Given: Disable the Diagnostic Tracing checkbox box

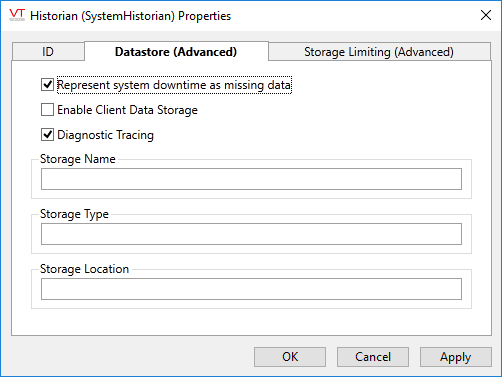Looking at the screenshot, I should pos(47,135).
